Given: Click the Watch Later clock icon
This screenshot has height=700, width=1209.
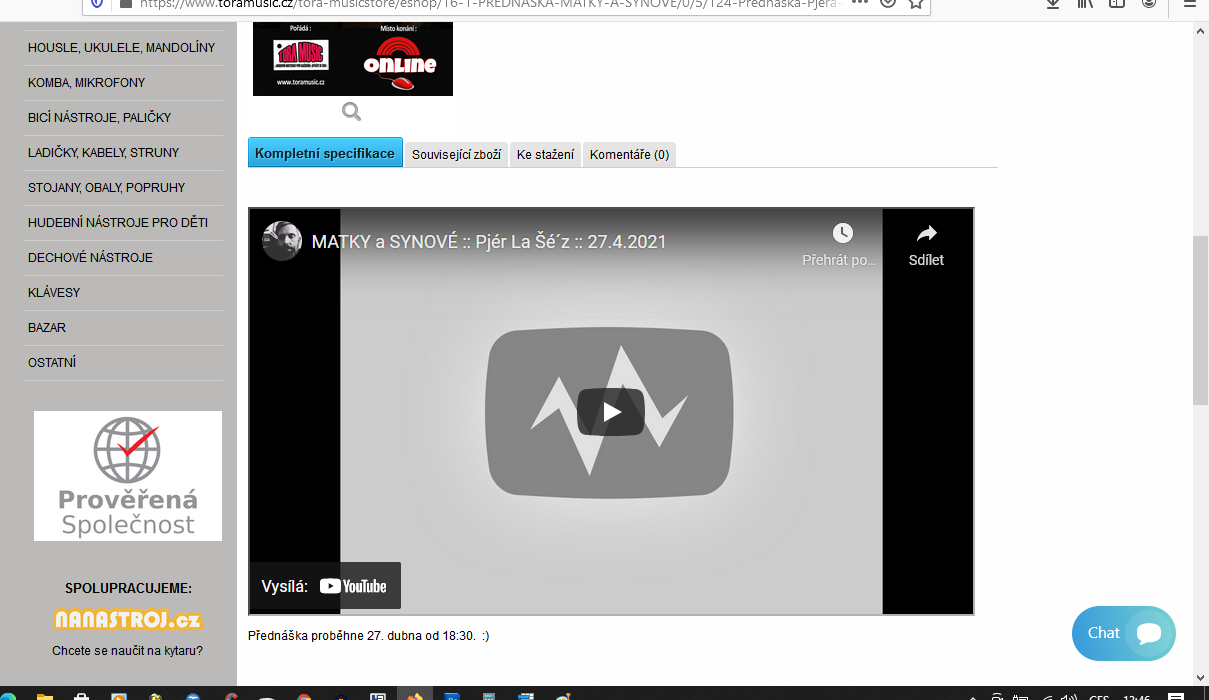Looking at the screenshot, I should pos(842,234).
